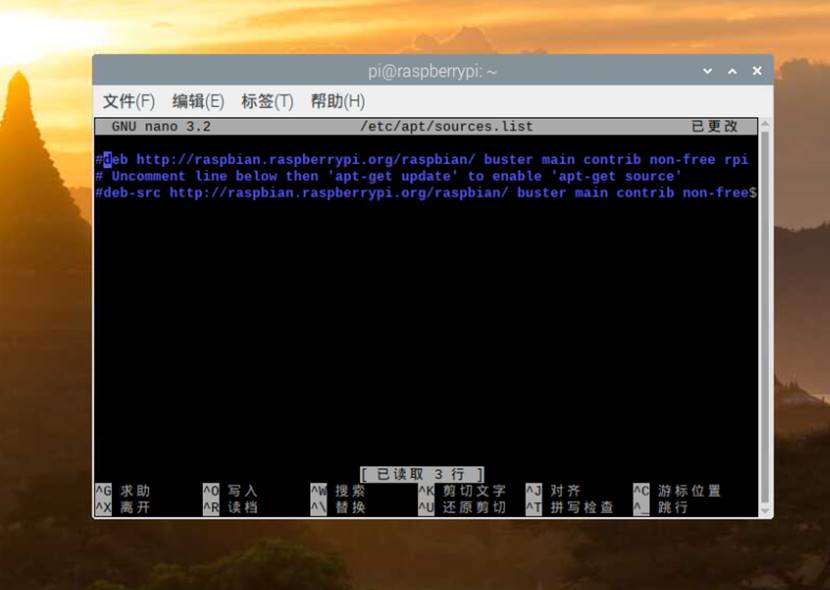Image resolution: width=830 pixels, height=590 pixels.
Task: Click the ^K 剪切文字 shortcut
Action: 462,491
